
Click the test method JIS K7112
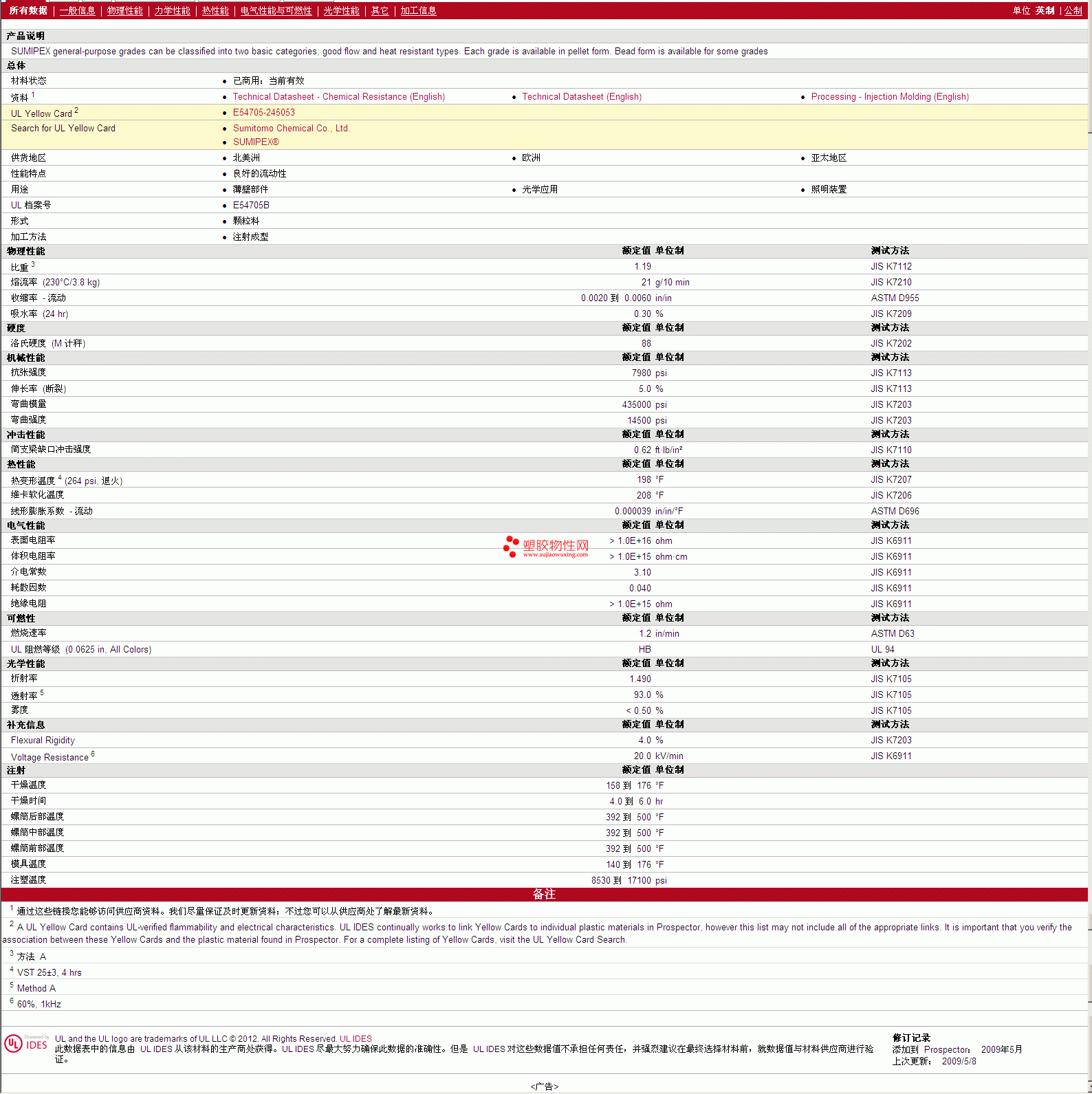(x=891, y=267)
